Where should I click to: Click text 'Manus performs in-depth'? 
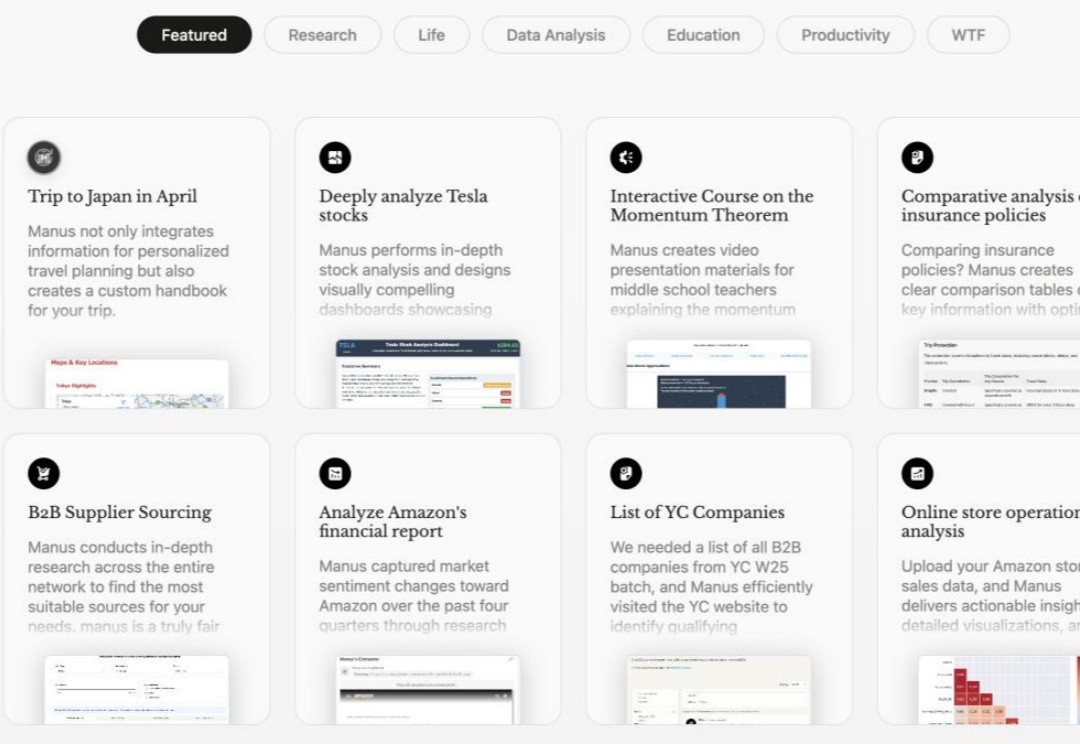click(x=411, y=250)
